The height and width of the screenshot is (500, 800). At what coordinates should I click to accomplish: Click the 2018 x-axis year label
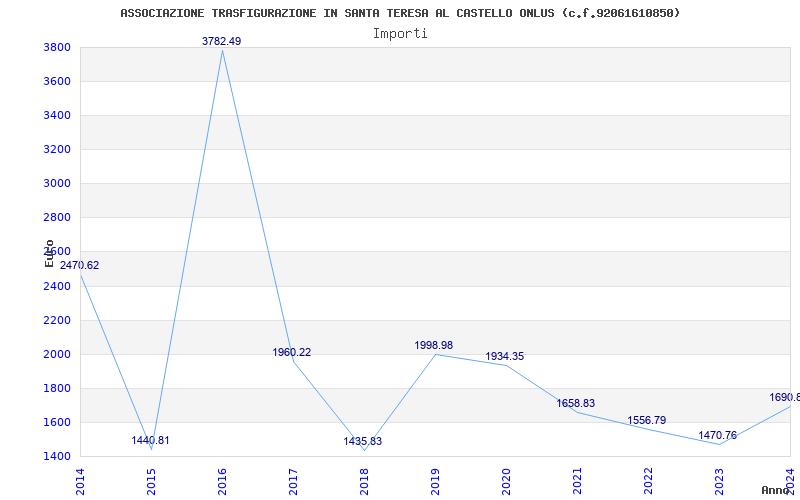coord(364,482)
